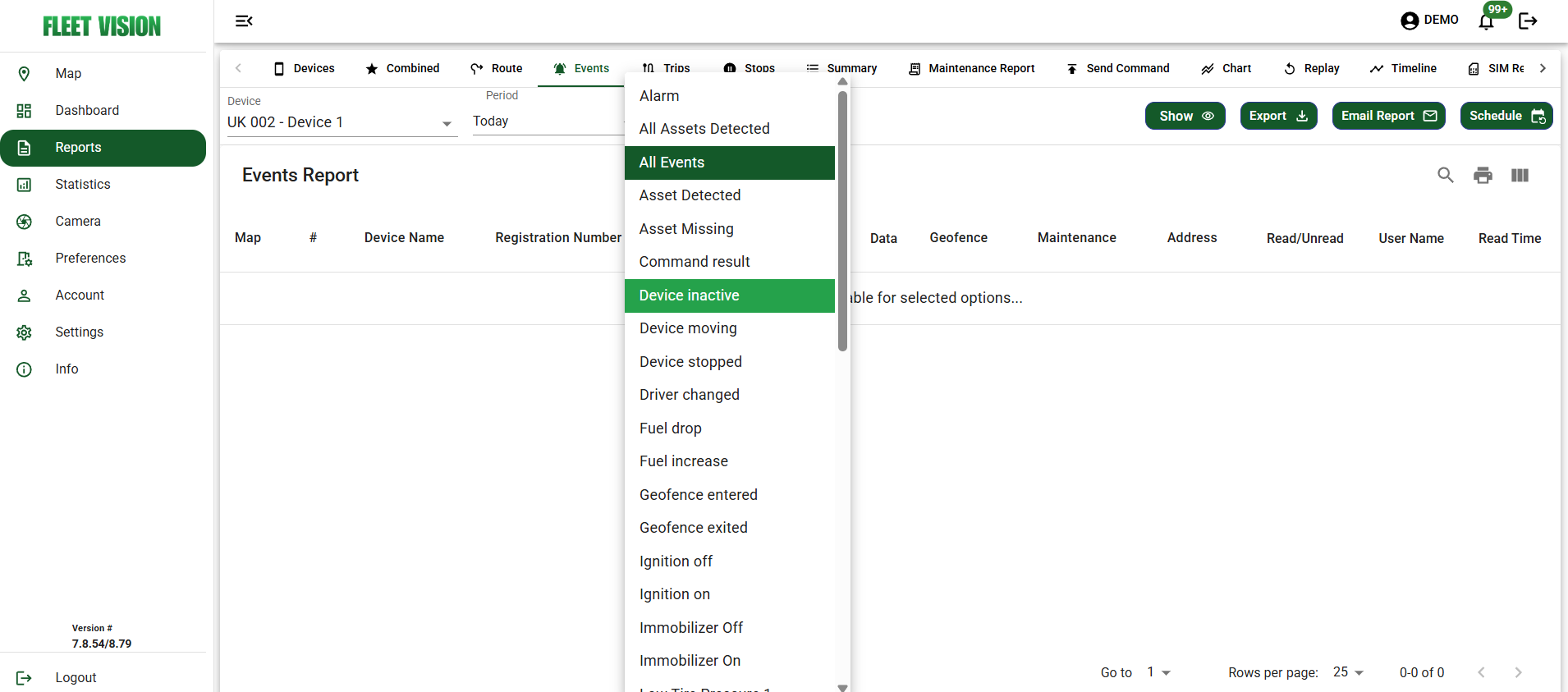Open the column view icon
Viewport: 1568px width, 692px height.
pos(1520,175)
